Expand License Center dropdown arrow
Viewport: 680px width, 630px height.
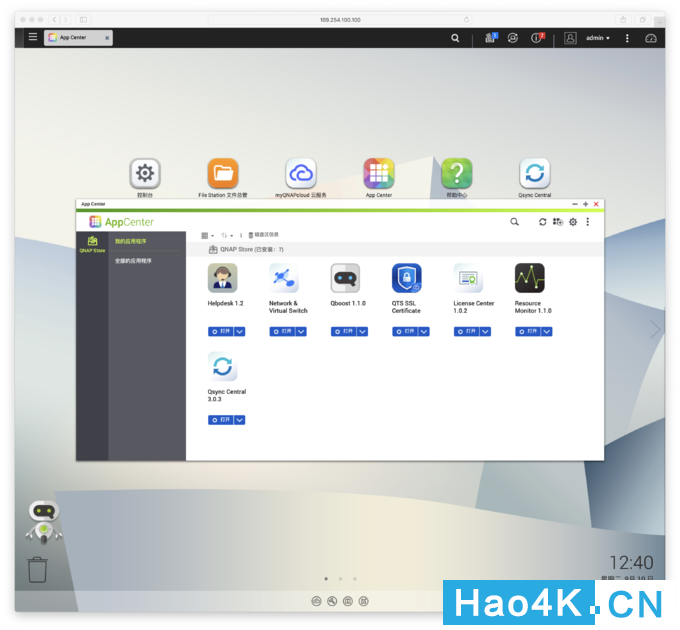point(486,332)
